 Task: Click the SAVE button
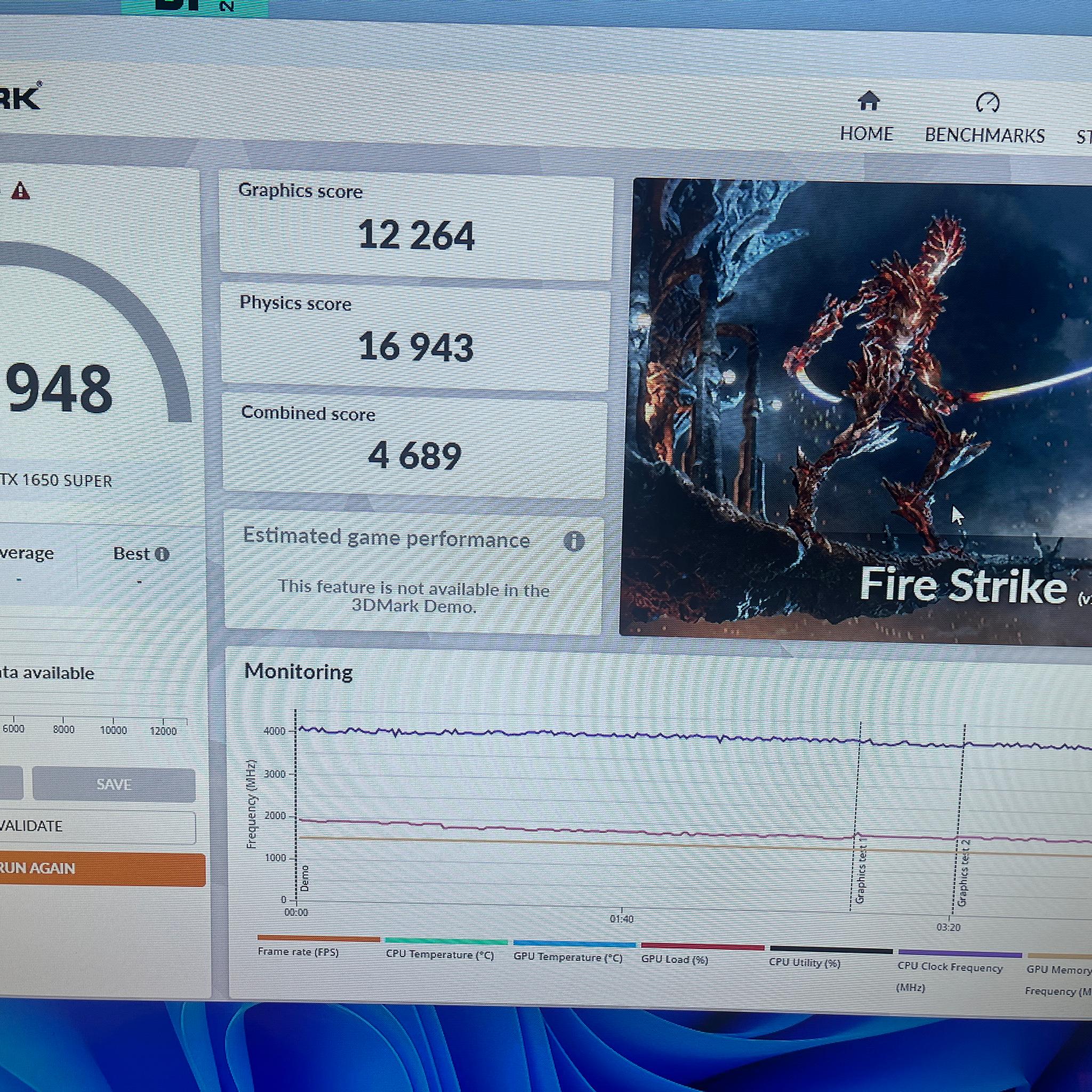114,784
